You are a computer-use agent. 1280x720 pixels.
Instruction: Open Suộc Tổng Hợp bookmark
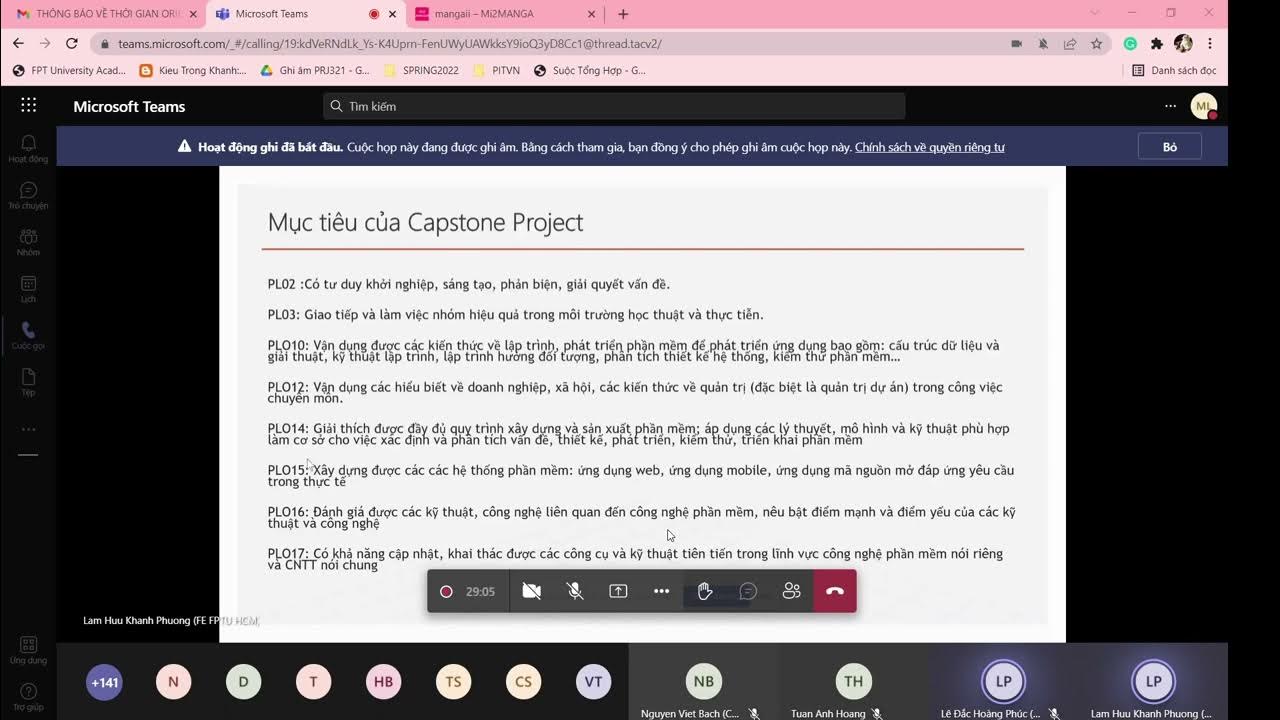point(590,71)
